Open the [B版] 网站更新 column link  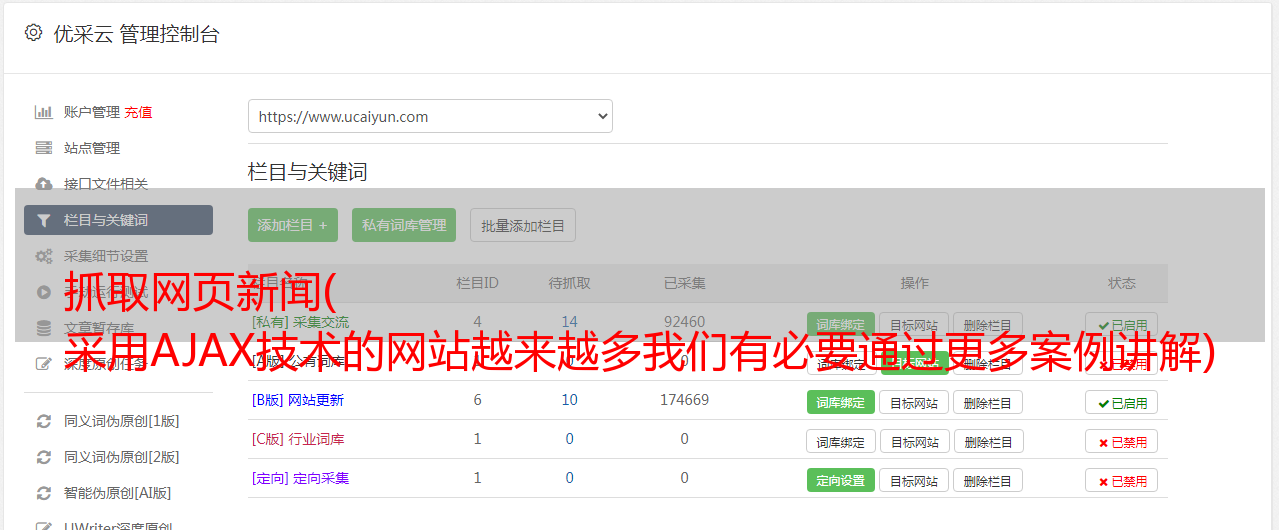(x=298, y=400)
